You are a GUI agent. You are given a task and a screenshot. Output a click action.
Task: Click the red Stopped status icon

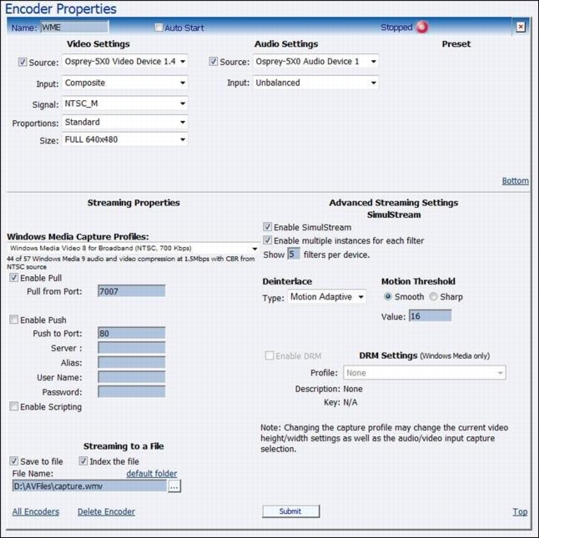pos(422,27)
